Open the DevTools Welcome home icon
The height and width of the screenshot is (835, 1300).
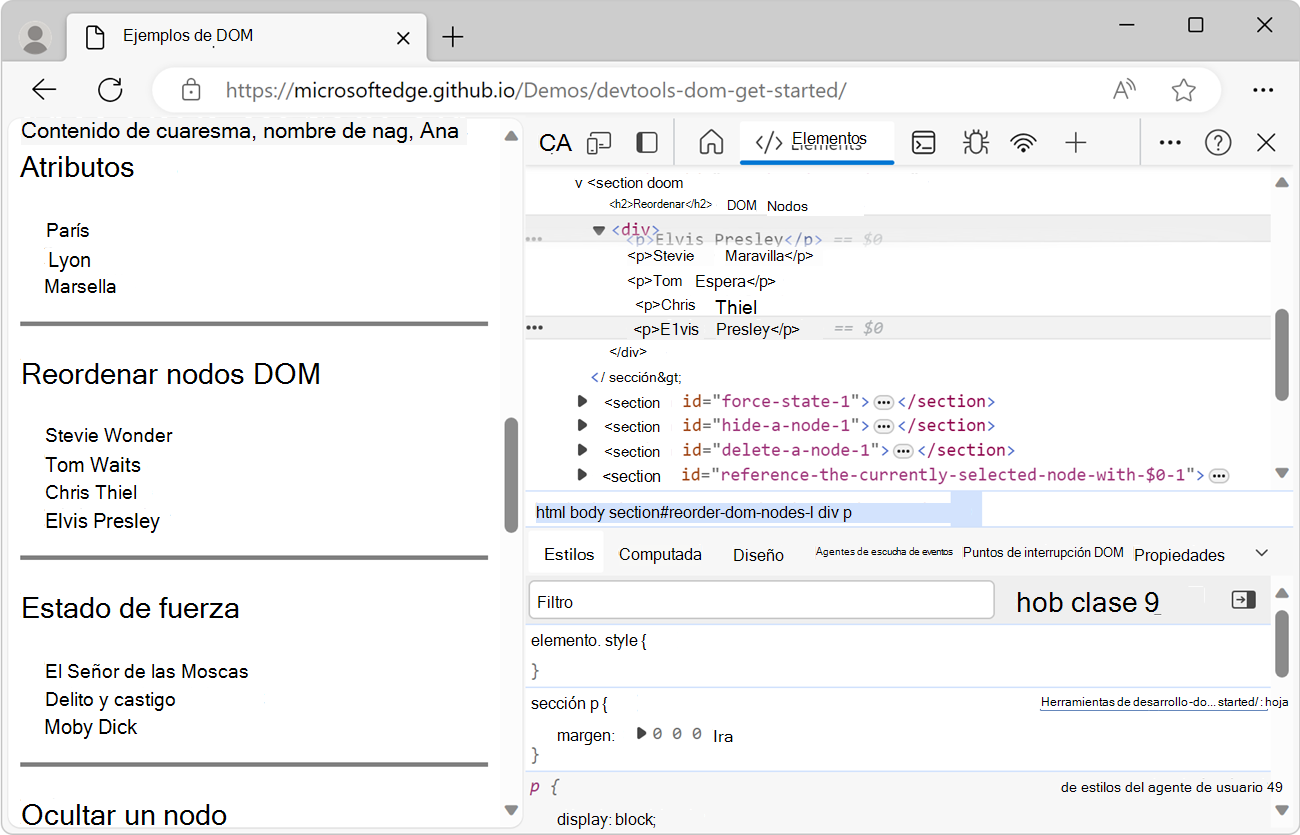[711, 143]
